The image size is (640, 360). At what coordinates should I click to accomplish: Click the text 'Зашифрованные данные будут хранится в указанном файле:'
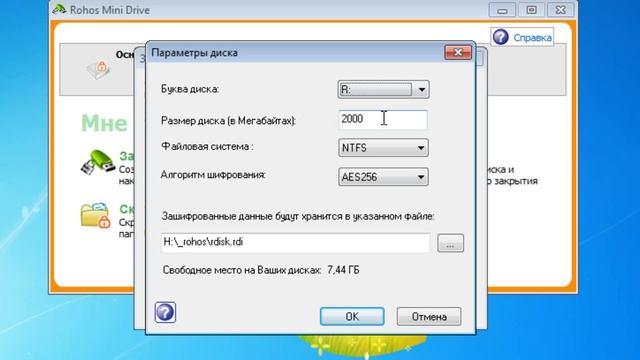click(298, 216)
